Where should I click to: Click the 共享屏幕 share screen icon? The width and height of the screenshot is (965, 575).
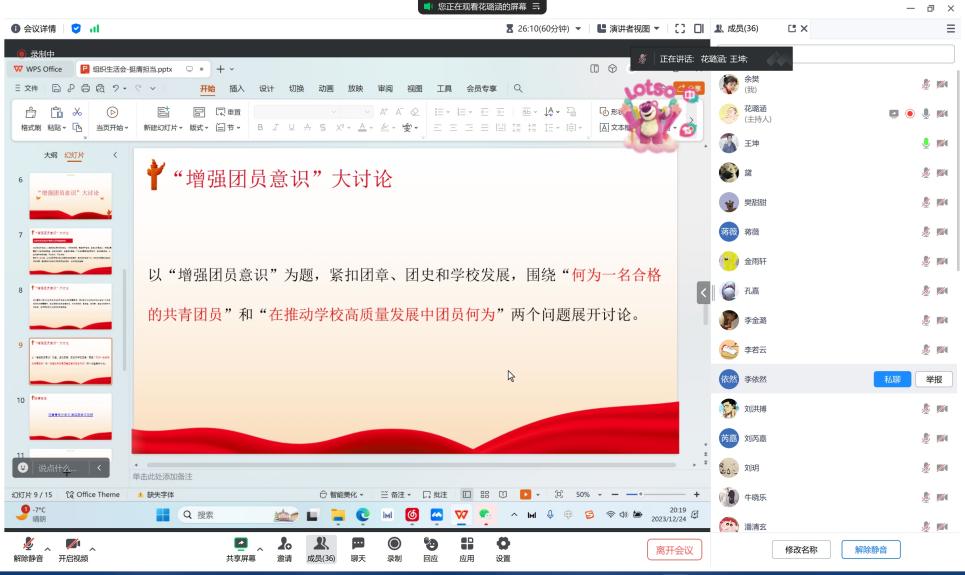240,543
